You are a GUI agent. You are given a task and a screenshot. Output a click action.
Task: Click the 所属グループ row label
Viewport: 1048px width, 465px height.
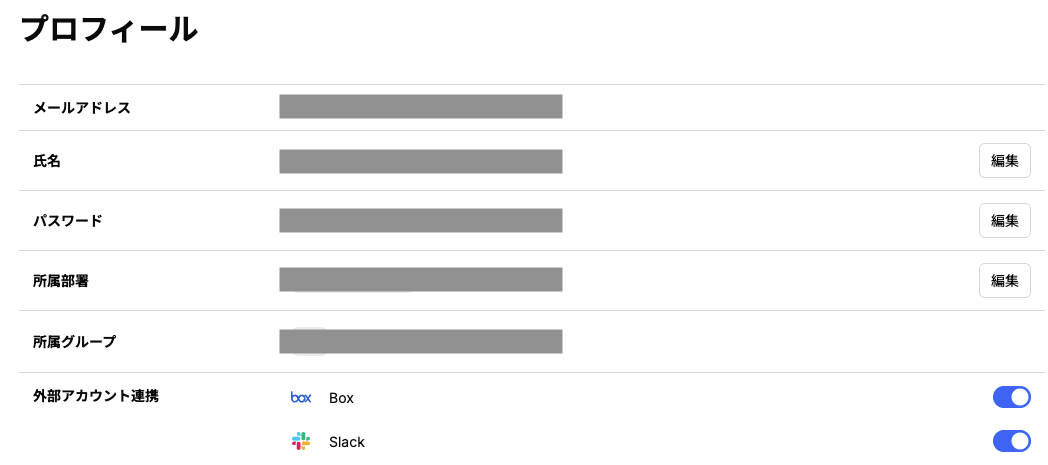(x=74, y=342)
